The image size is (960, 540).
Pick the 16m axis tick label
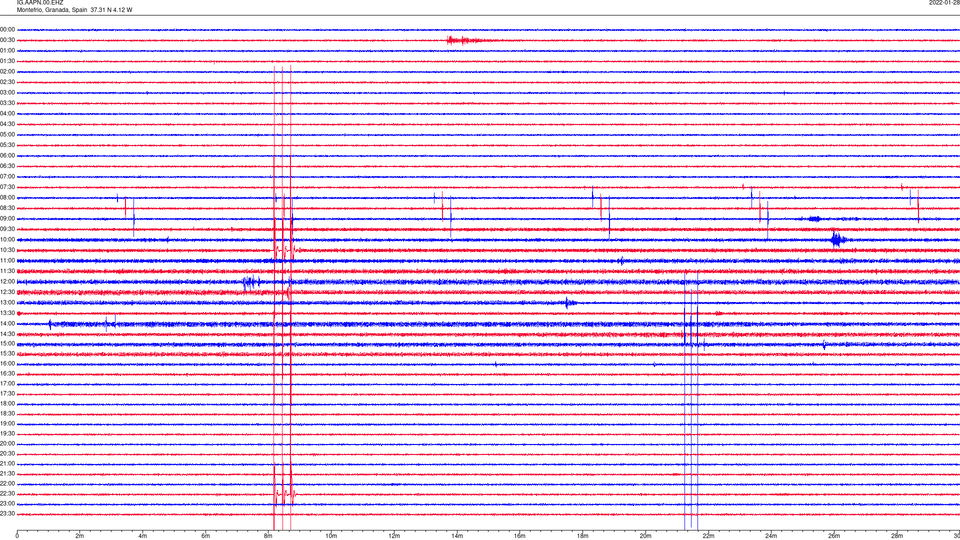(520, 536)
